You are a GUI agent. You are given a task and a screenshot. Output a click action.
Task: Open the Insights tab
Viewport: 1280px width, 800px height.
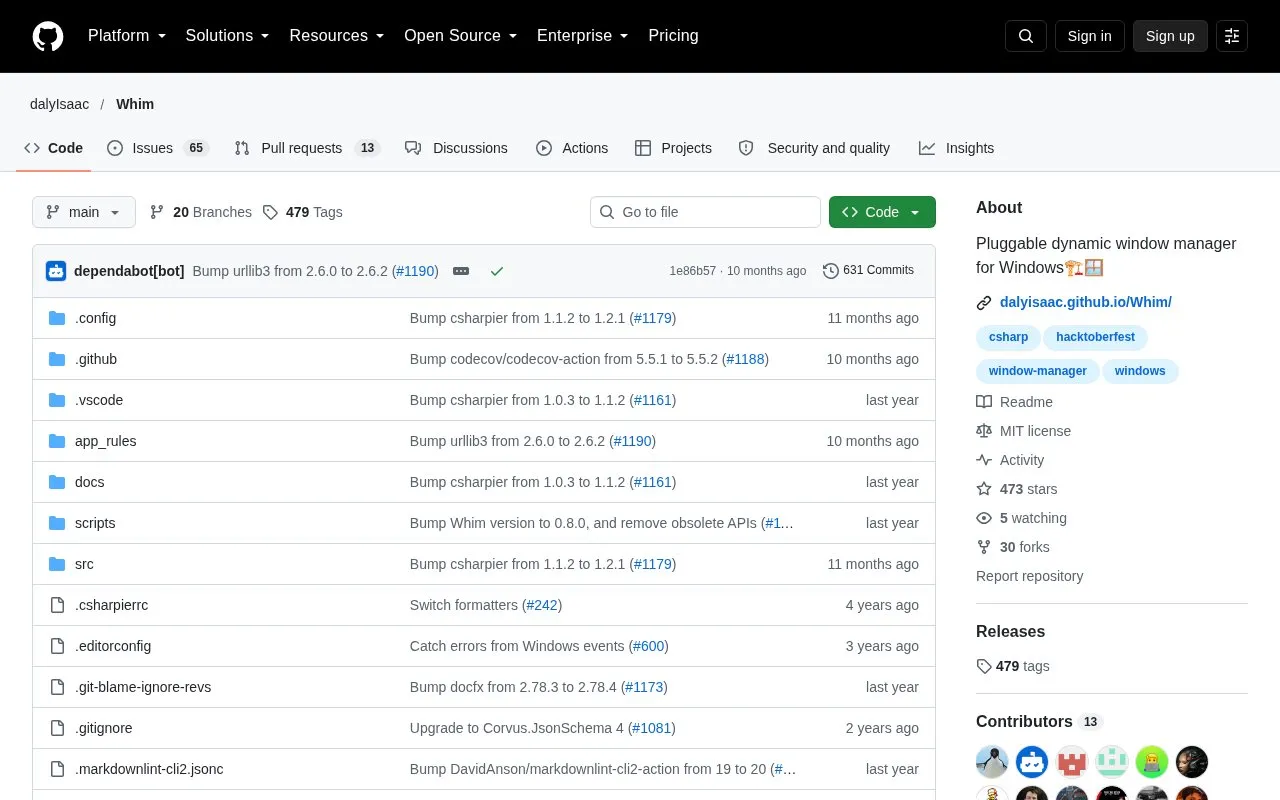956,148
